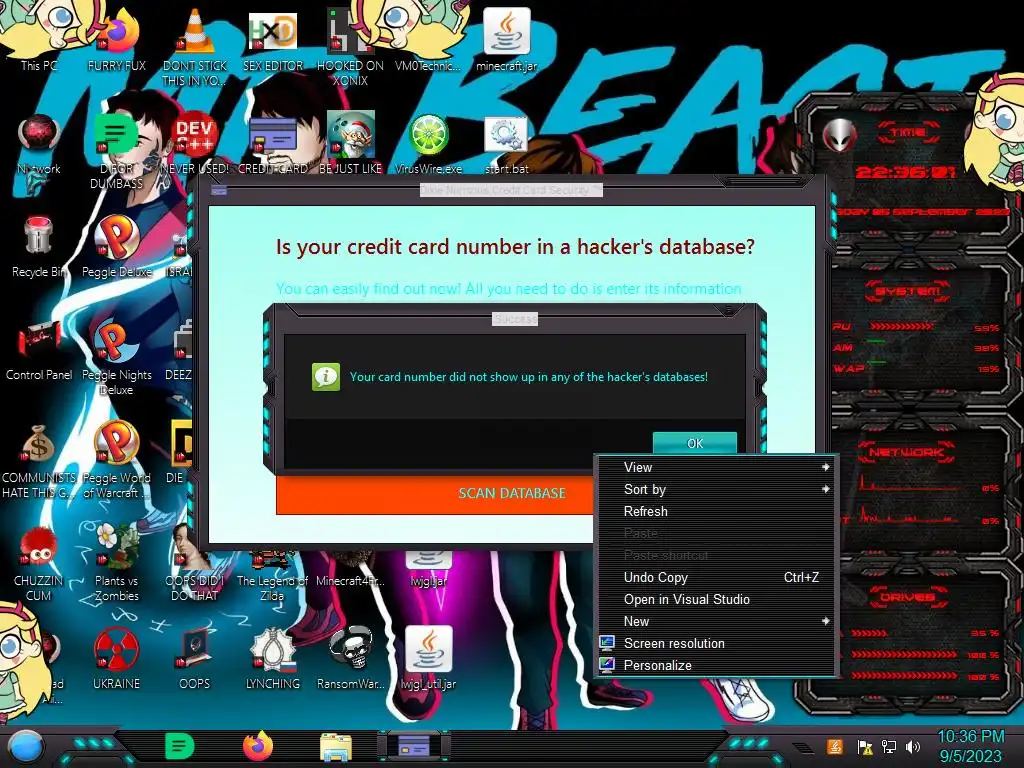Select the RansomWar skull icon

tap(351, 660)
